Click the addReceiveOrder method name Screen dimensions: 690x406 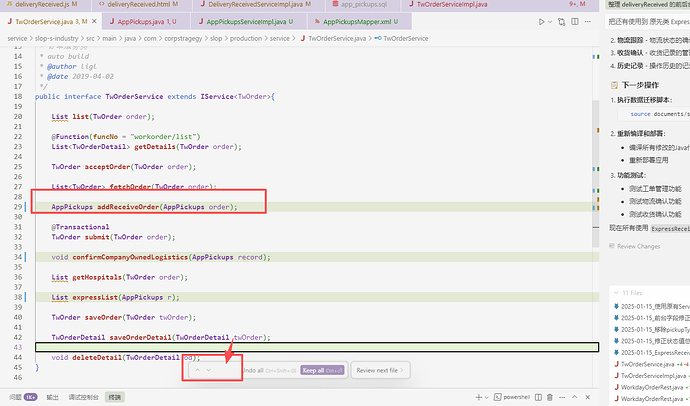[x=128, y=207]
